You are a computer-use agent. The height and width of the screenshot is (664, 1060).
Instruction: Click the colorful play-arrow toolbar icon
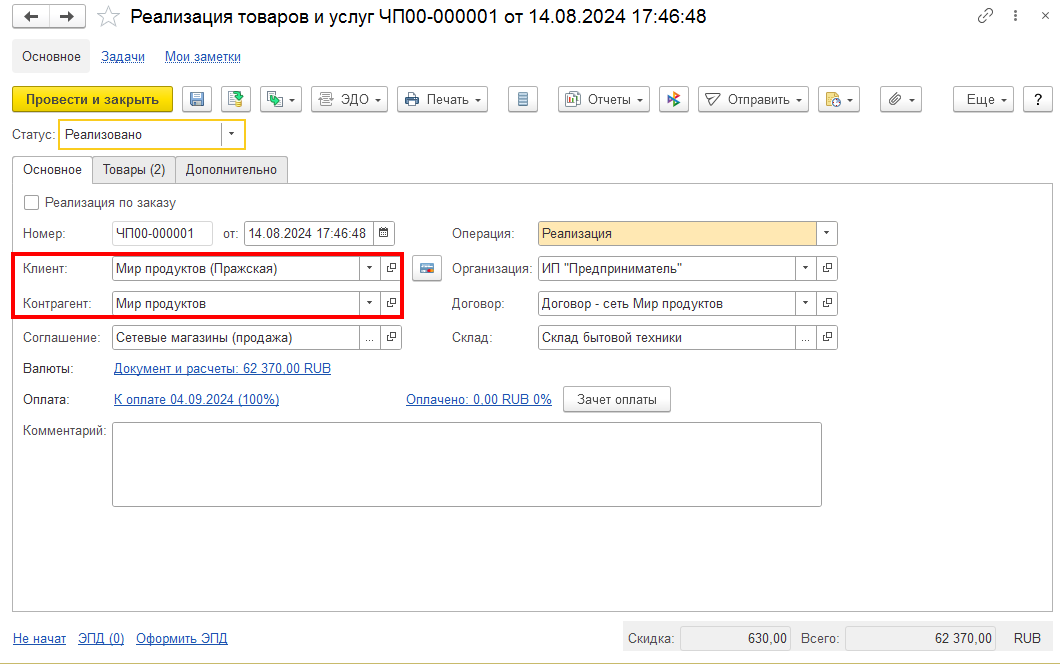674,99
